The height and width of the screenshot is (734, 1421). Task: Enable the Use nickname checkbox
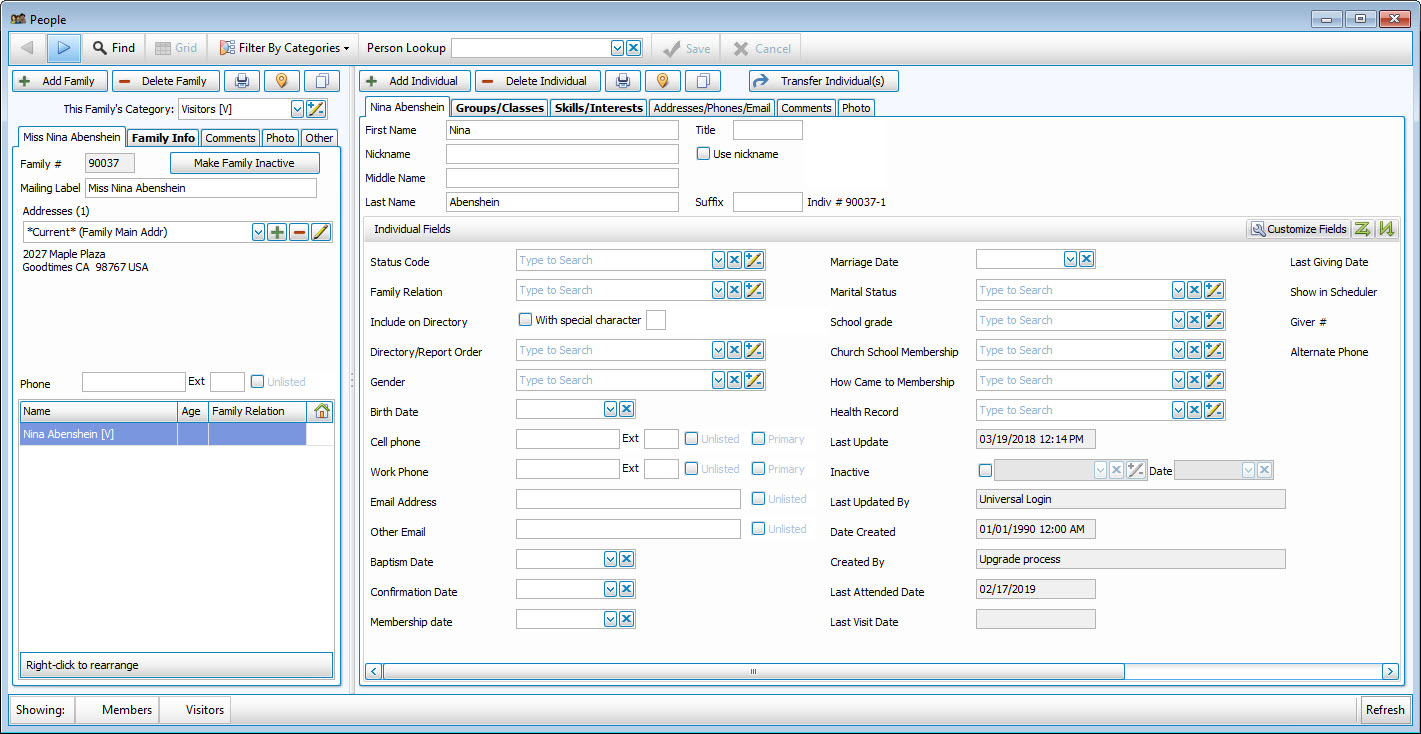tap(703, 153)
